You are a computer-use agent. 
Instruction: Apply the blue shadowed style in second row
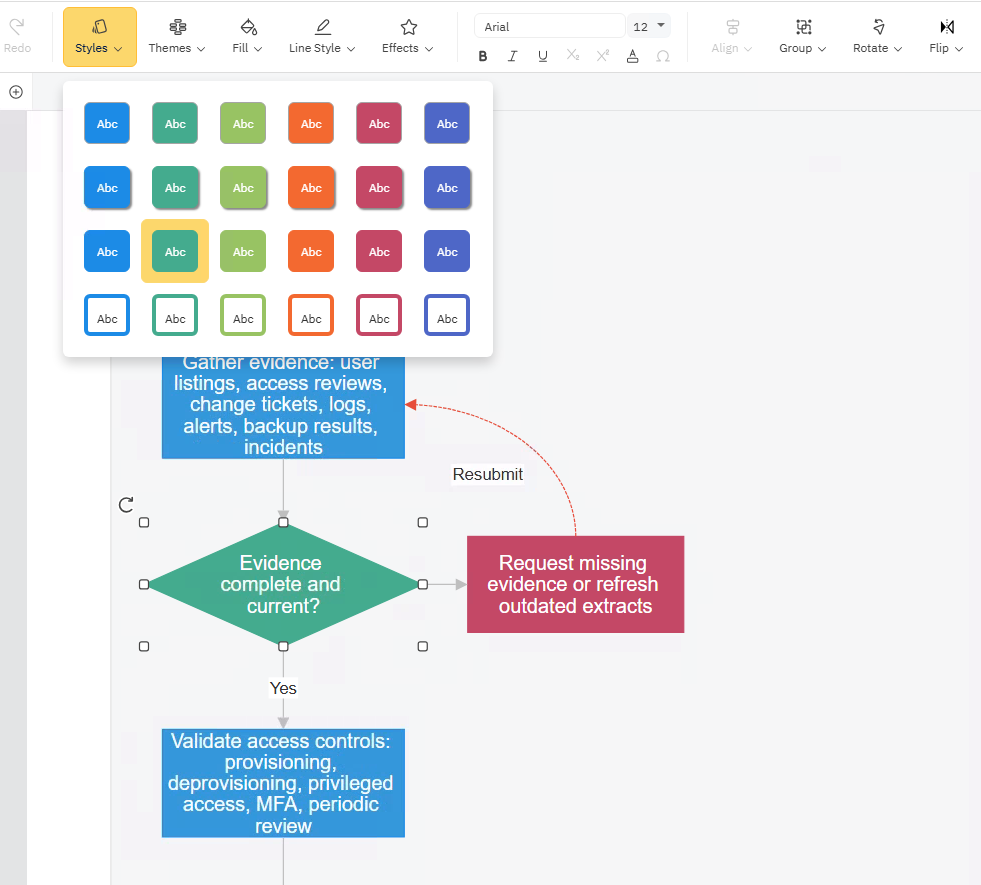107,187
